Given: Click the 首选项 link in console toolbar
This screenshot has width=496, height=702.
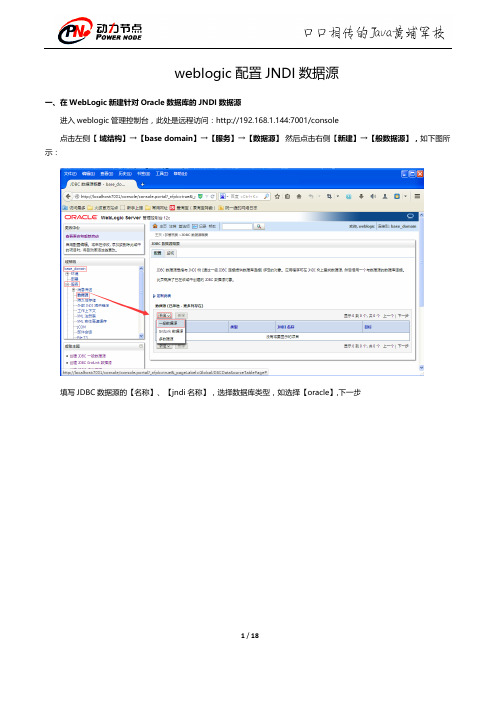Looking at the screenshot, I should pyautogui.click(x=184, y=227).
